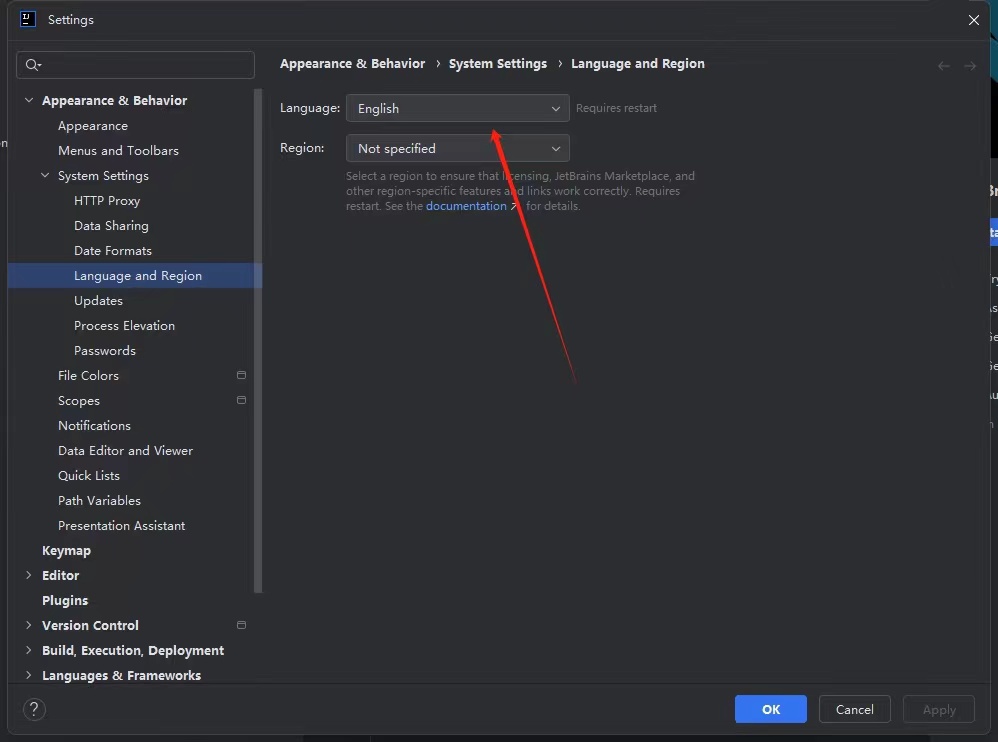
Task: Collapse the System Settings tree node
Action: coord(45,175)
